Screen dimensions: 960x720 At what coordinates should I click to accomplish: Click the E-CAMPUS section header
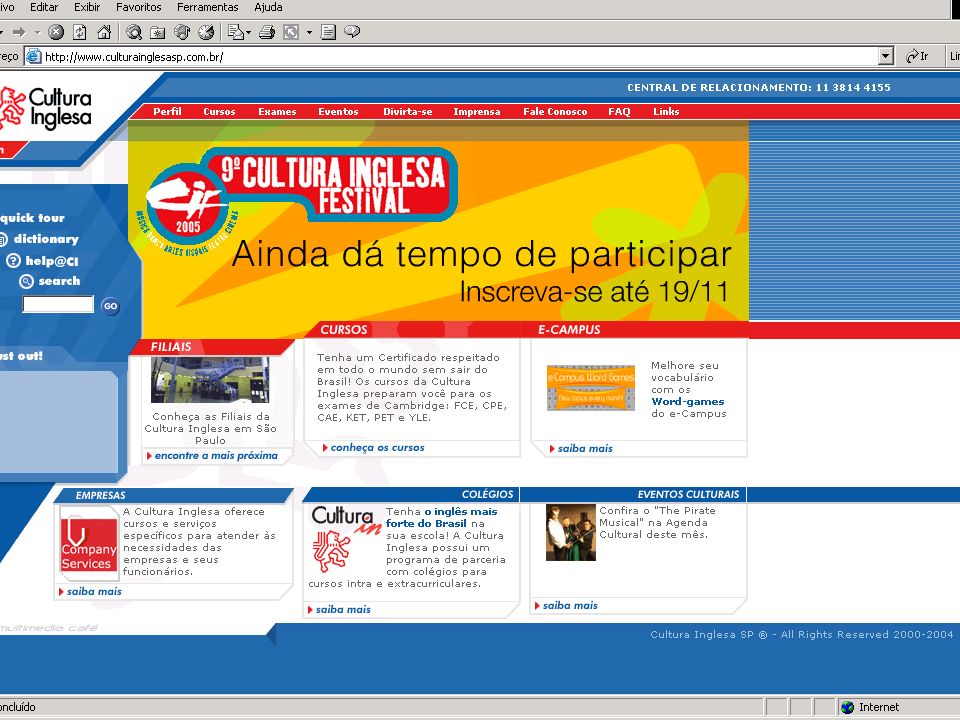(x=569, y=329)
